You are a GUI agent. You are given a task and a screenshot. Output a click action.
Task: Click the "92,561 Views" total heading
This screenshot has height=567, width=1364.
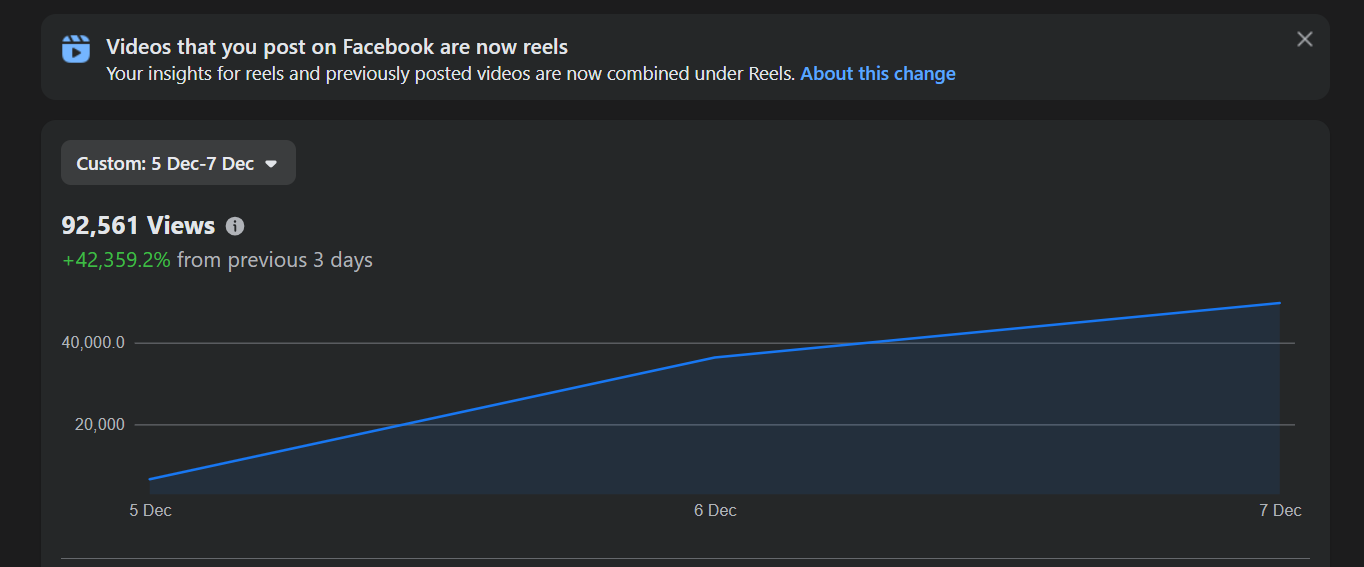(x=138, y=226)
